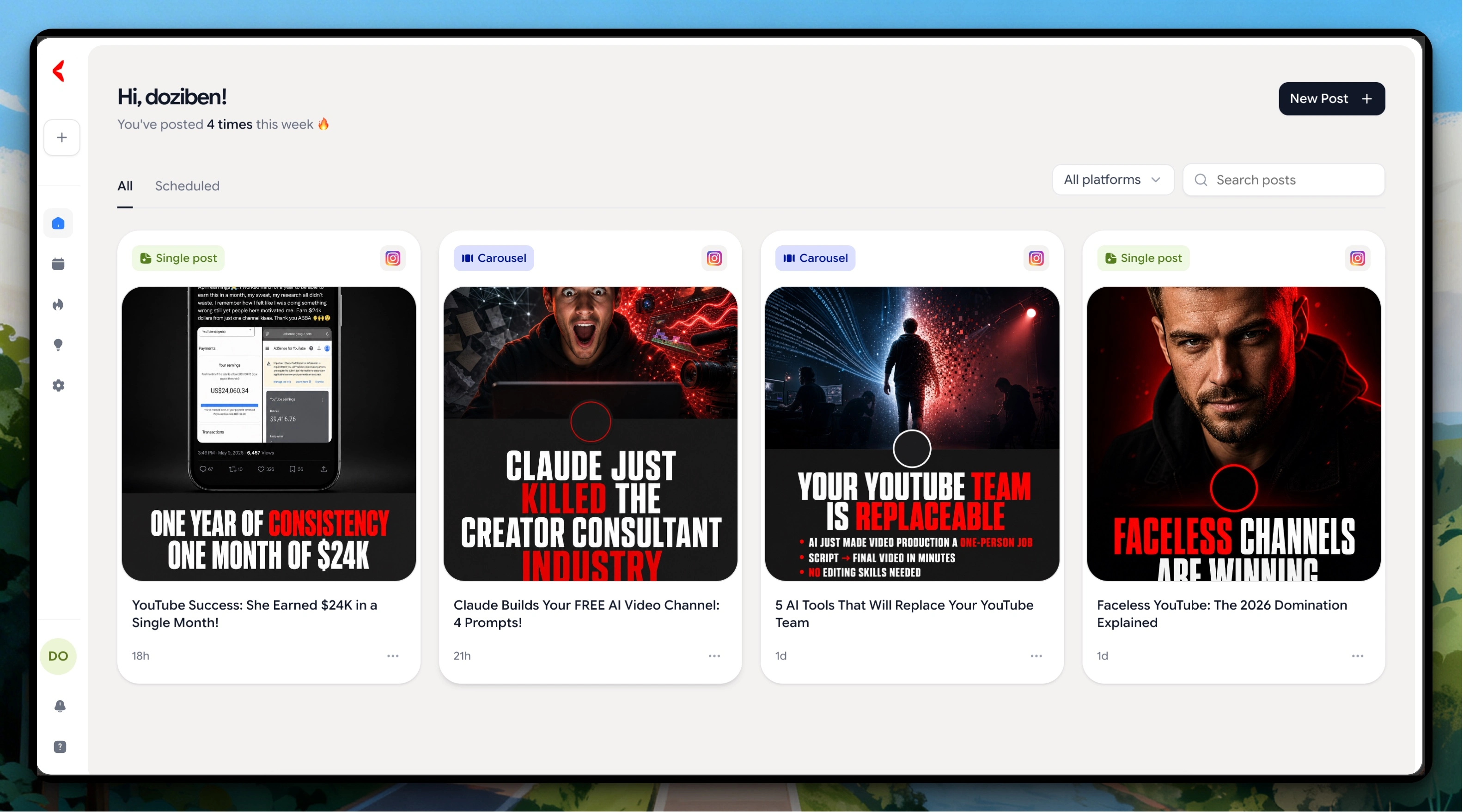Open more options on the 5 AI Tools card
1463x812 pixels.
click(1036, 656)
